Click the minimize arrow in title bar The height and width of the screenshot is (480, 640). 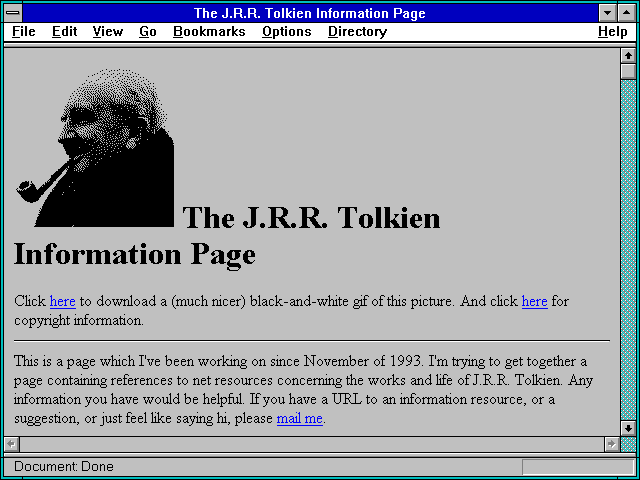click(x=607, y=13)
